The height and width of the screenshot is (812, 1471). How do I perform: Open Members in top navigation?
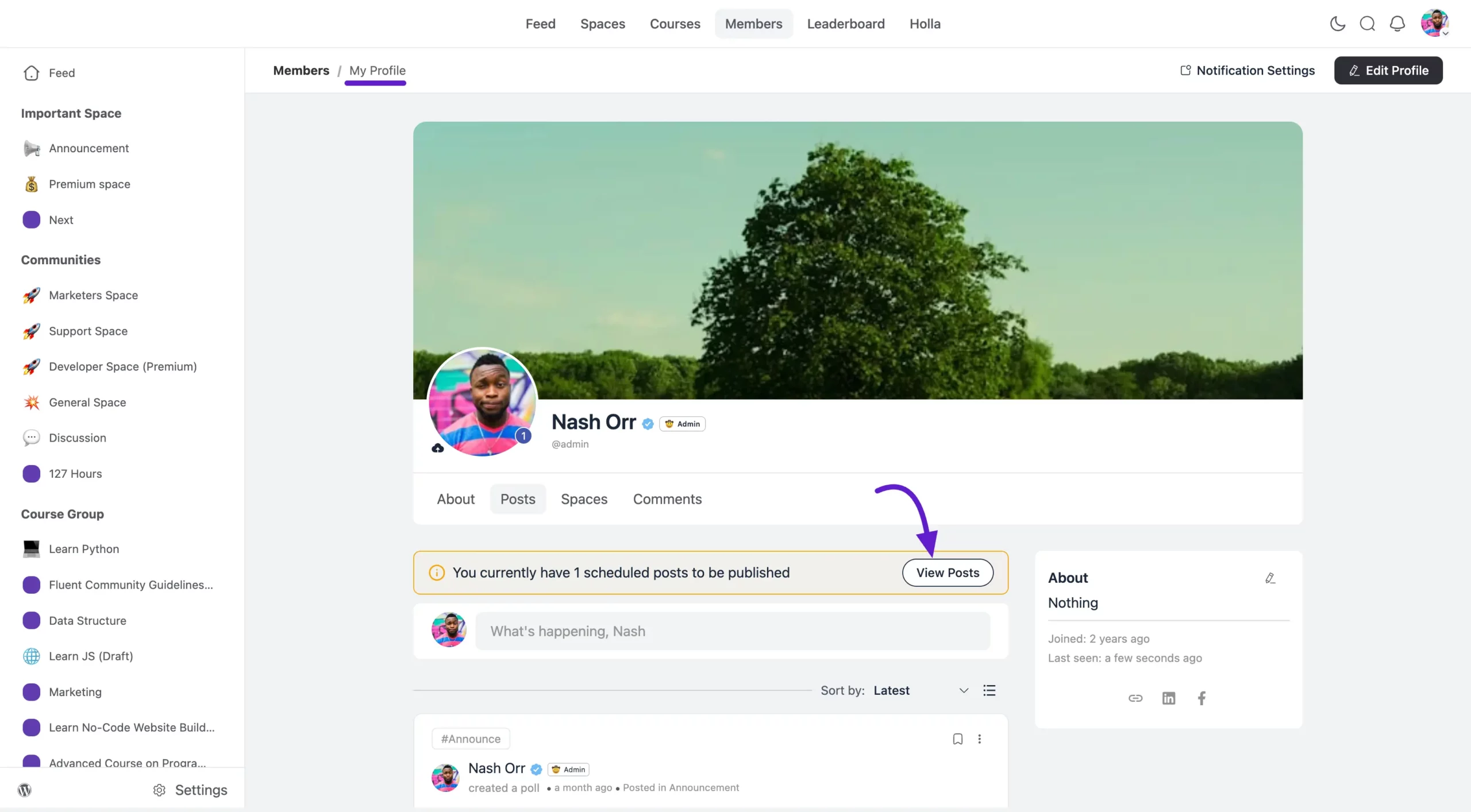[753, 24]
